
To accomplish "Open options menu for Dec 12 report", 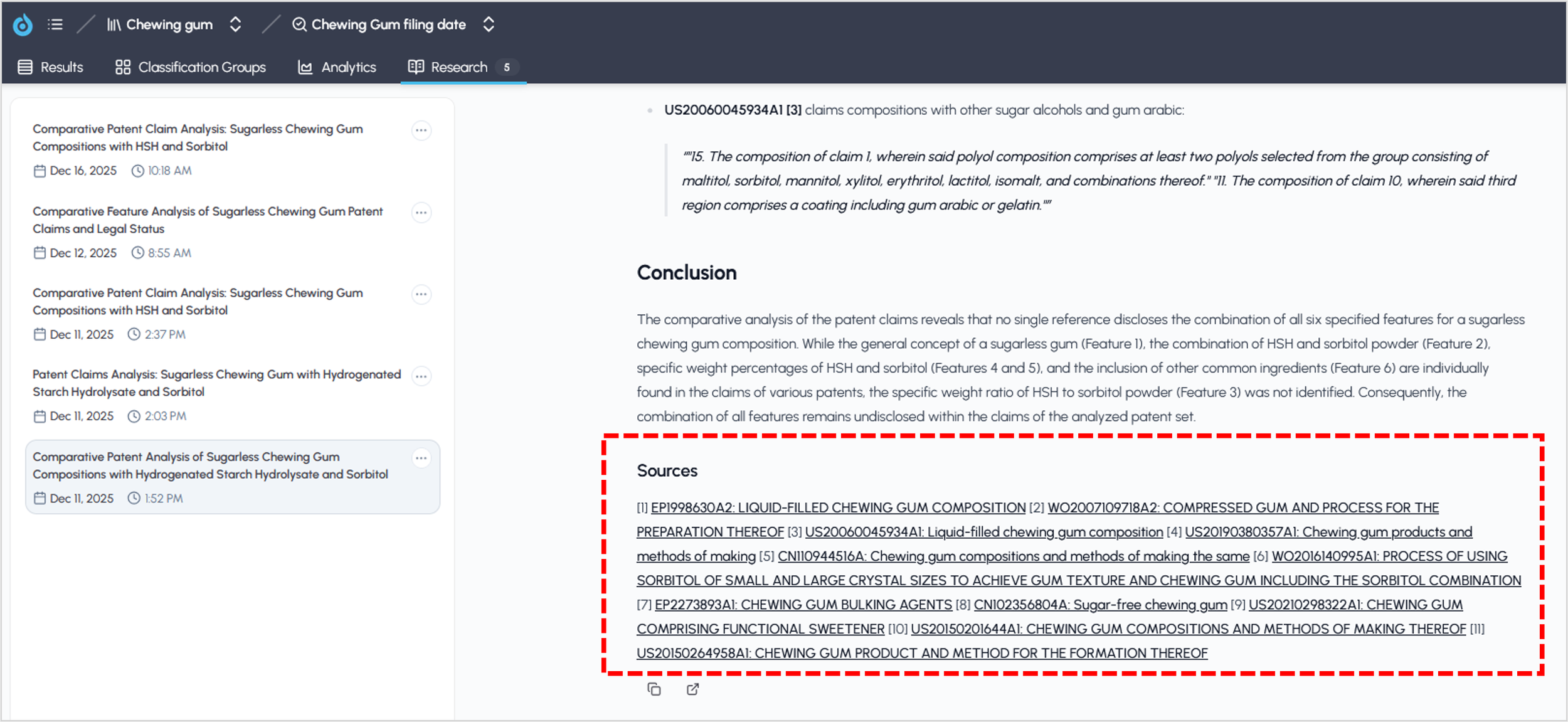I will 421,213.
